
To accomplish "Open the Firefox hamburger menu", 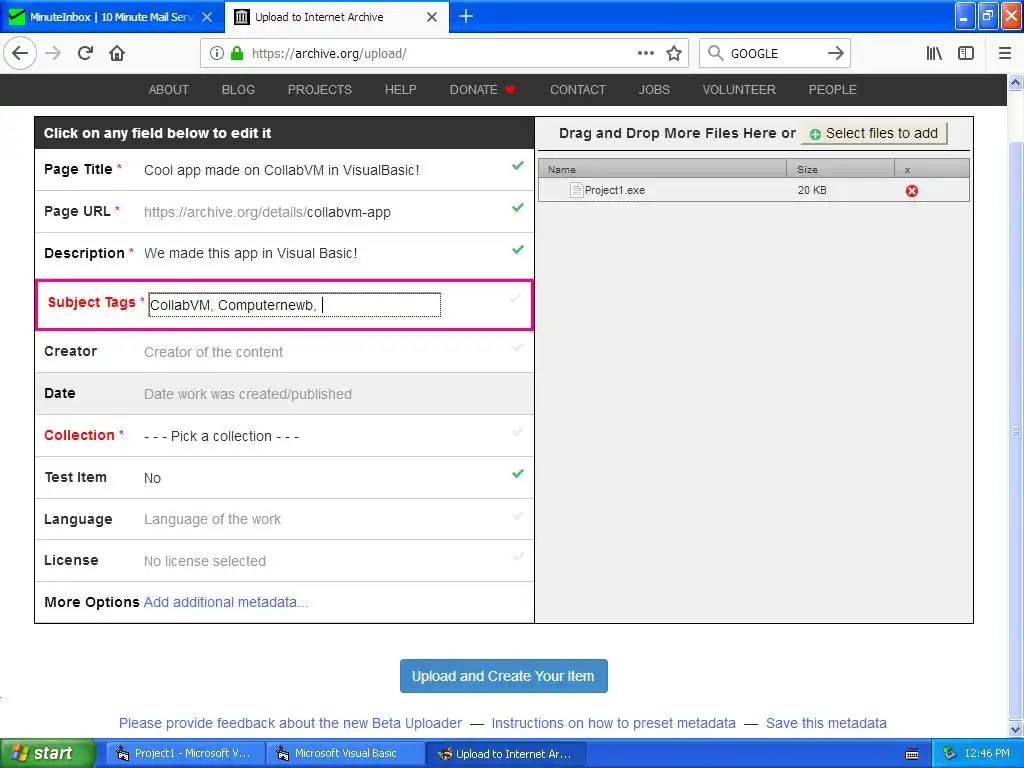I will pyautogui.click(x=1005, y=54).
